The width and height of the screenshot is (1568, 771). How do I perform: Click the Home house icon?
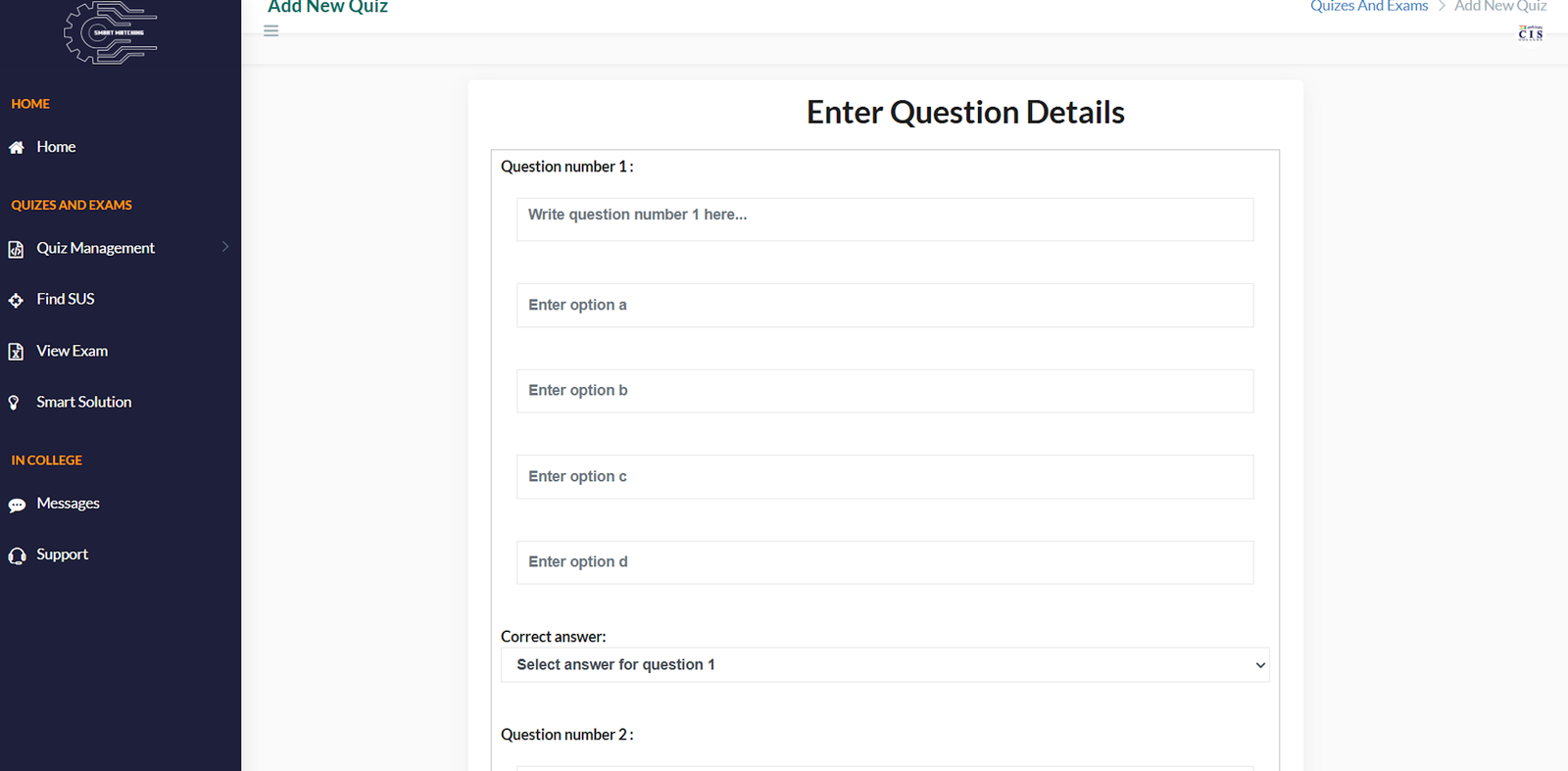click(17, 148)
